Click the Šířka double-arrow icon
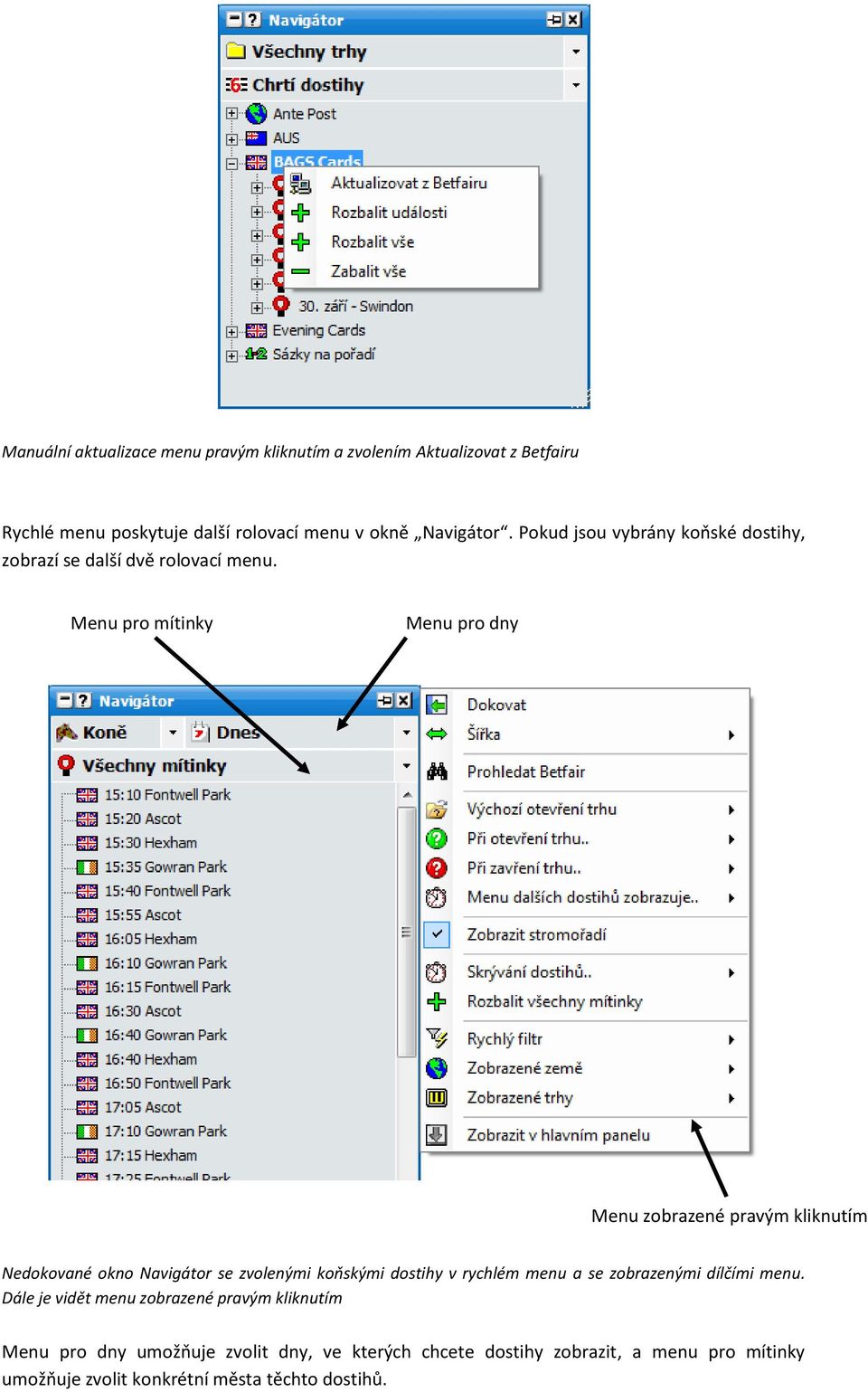The height and width of the screenshot is (1392, 868). (x=437, y=734)
